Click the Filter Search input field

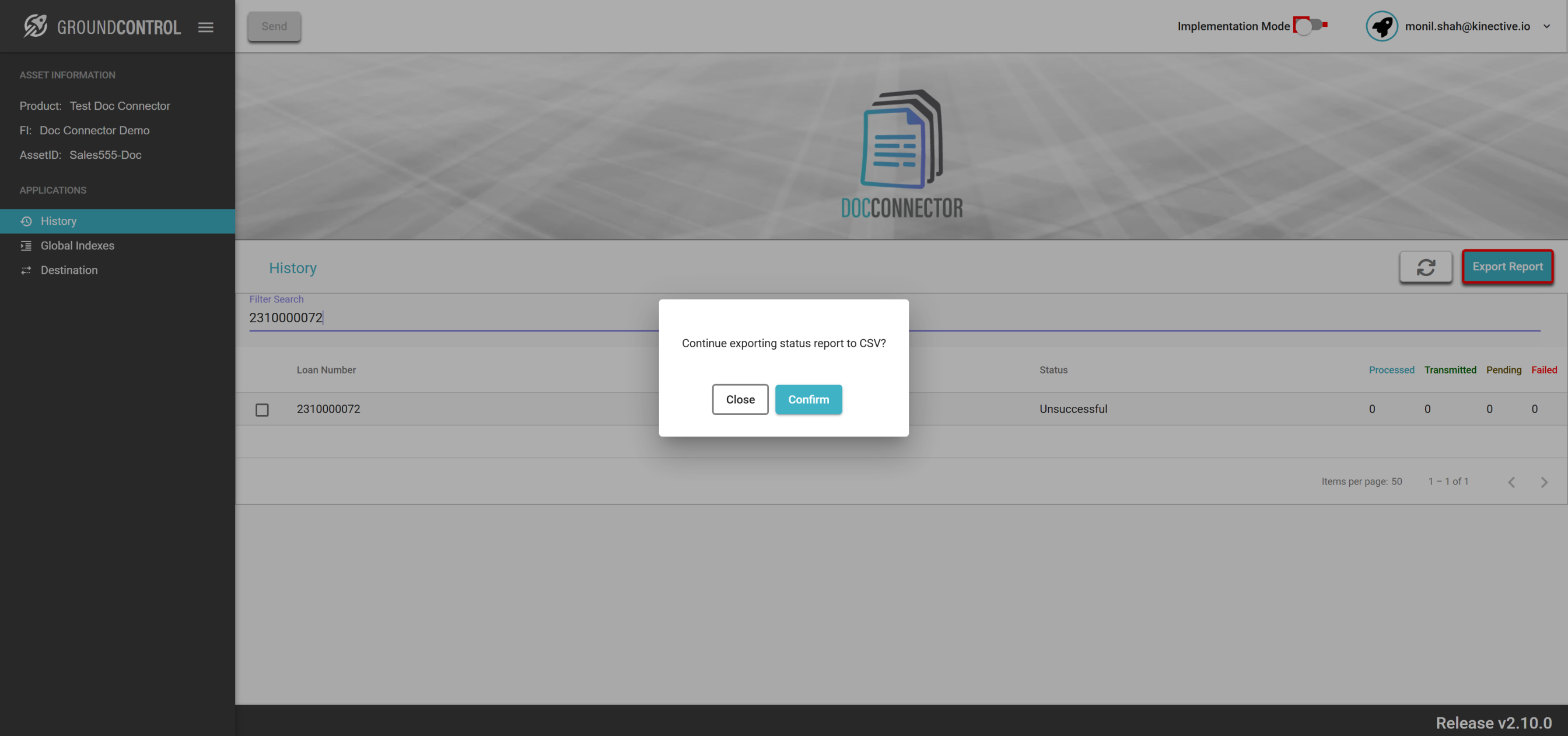pos(450,318)
